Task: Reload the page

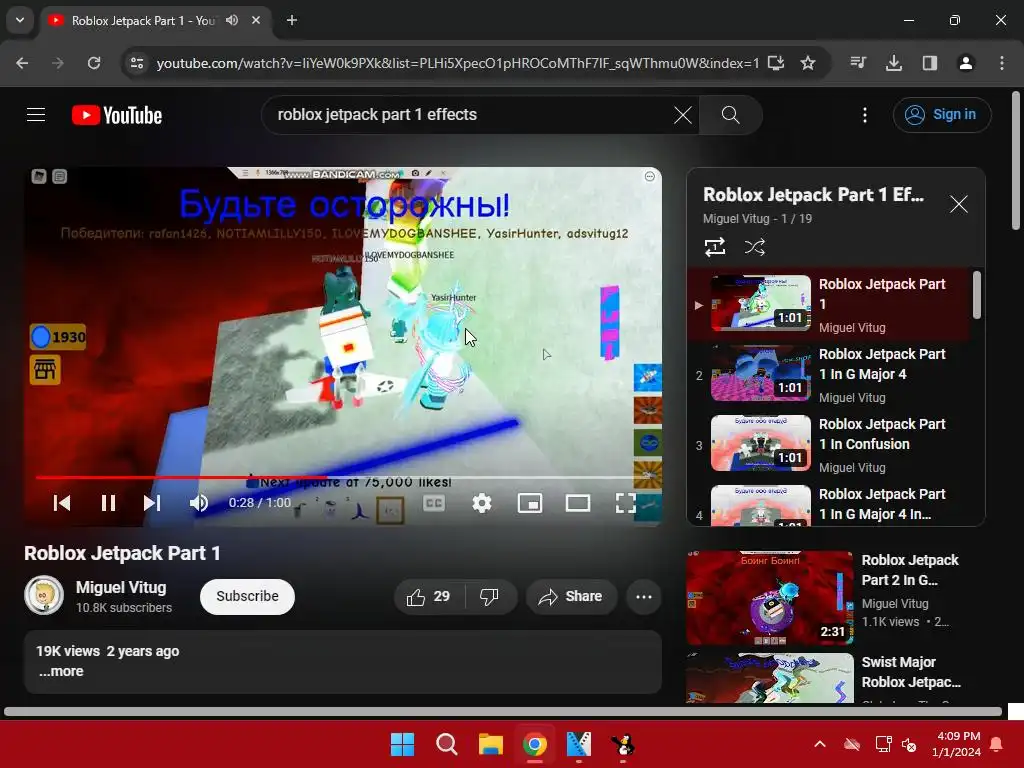Action: pyautogui.click(x=94, y=63)
